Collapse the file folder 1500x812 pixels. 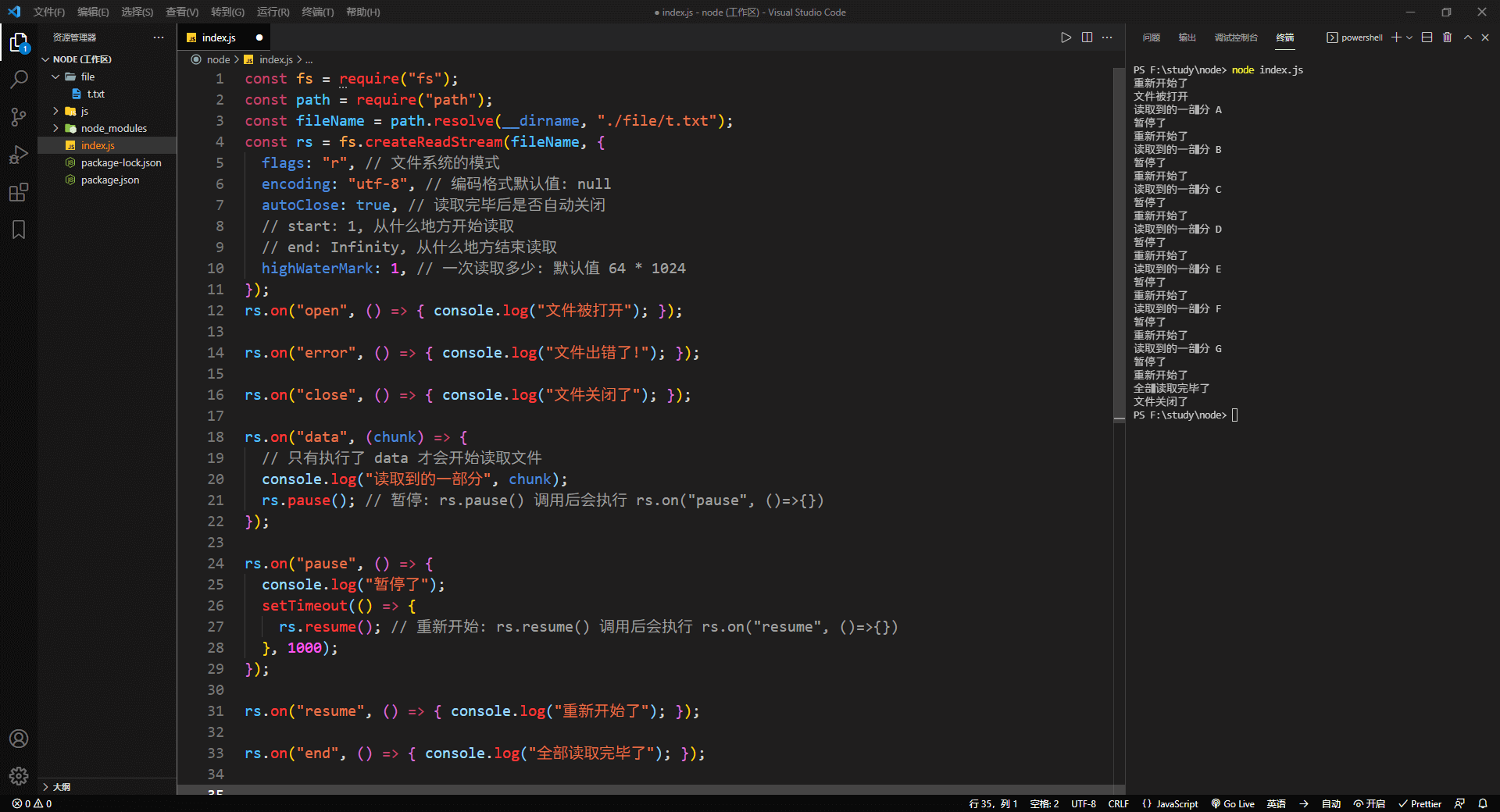point(87,77)
